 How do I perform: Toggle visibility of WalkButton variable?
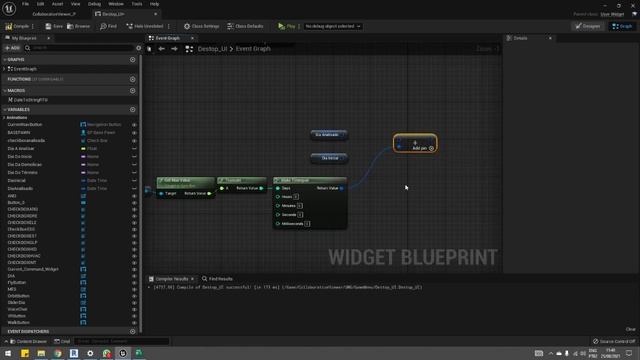(134, 322)
